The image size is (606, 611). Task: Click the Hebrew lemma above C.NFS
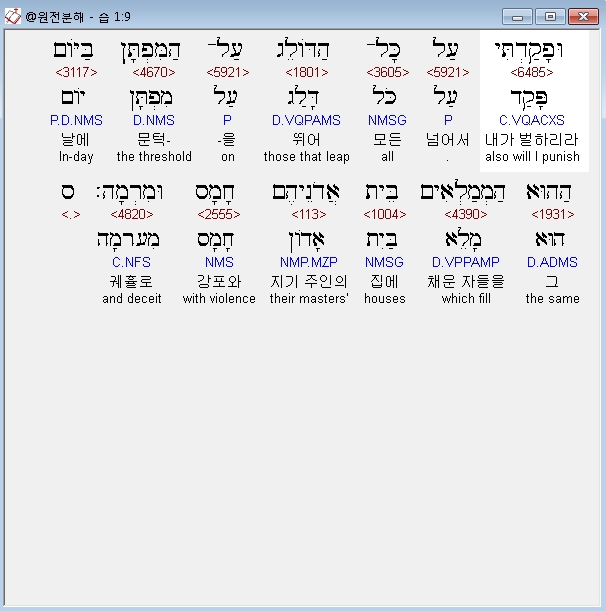tap(128, 240)
